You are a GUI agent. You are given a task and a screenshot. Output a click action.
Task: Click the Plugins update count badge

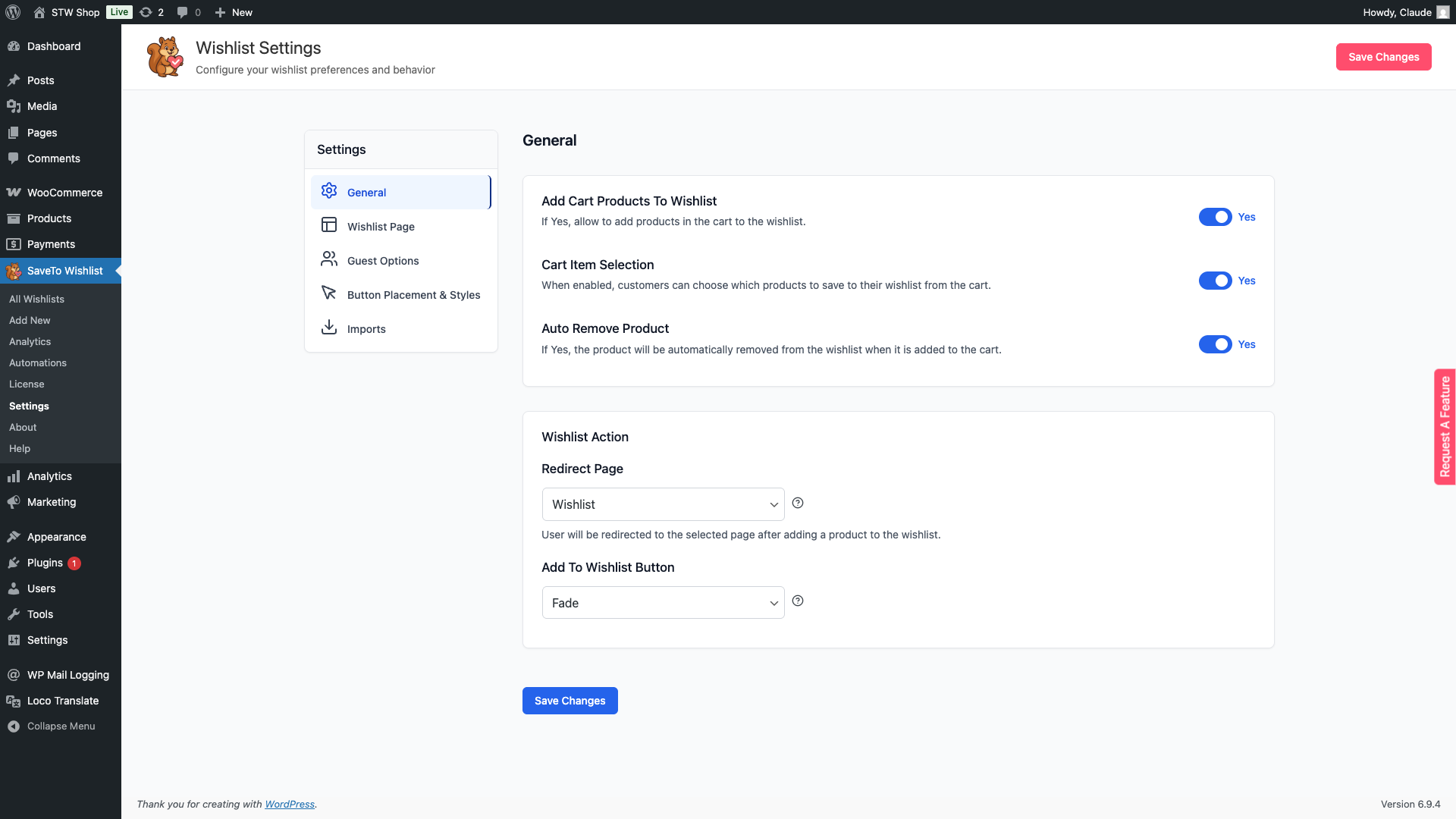74,563
